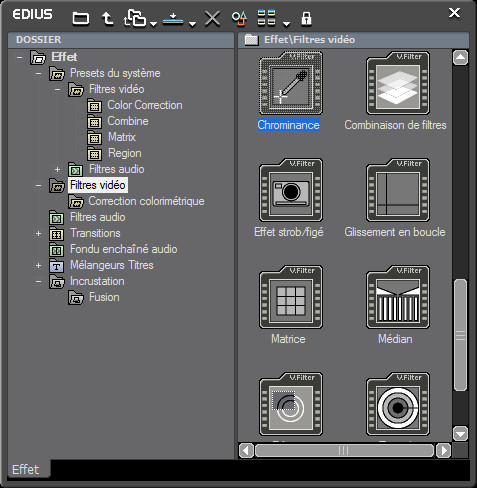Click the new folder icon in toolbar
This screenshot has width=477, height=488.
tap(81, 18)
